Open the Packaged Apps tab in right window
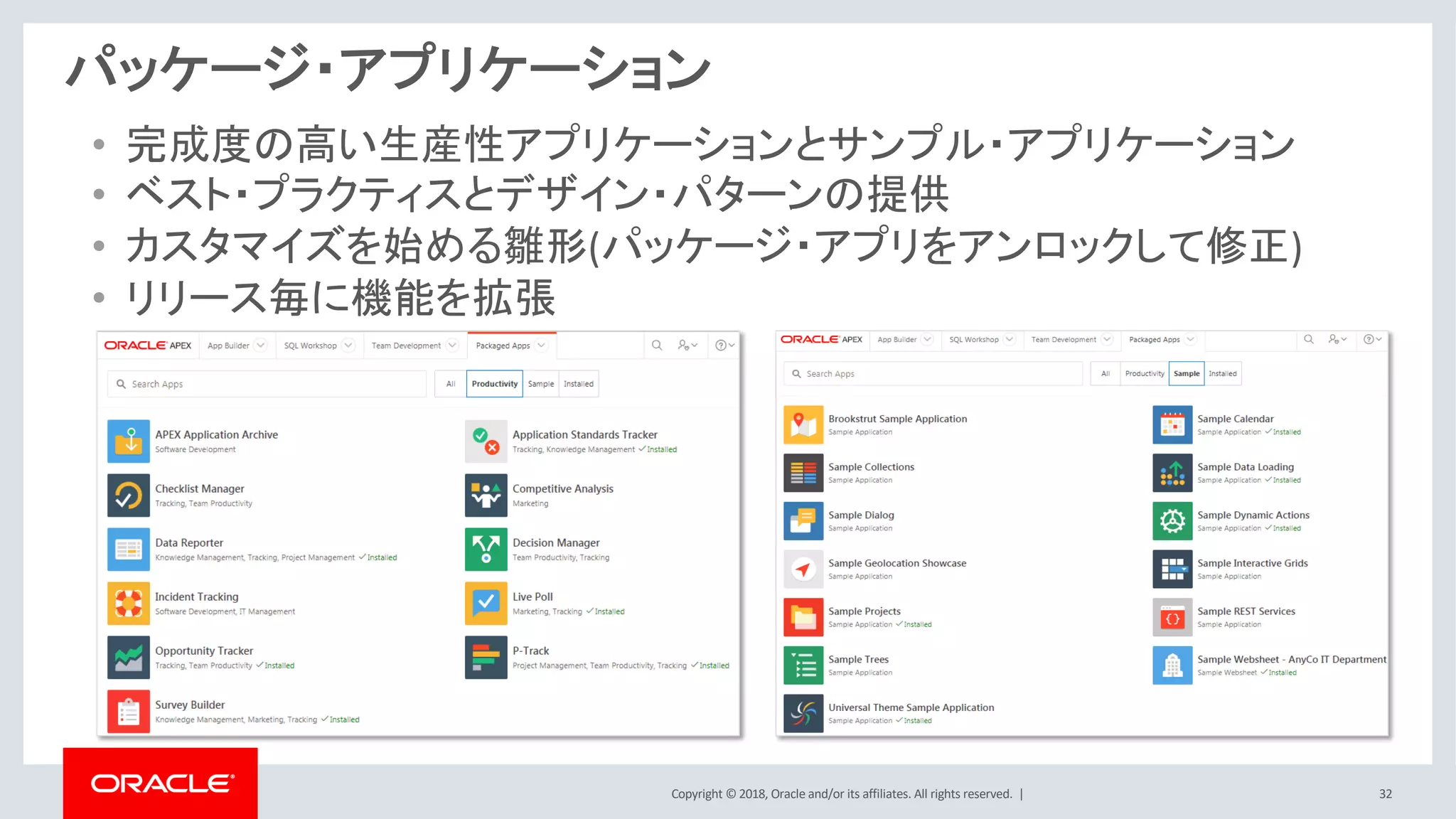Screen dimensions: 1456x819 pyautogui.click(x=1155, y=339)
